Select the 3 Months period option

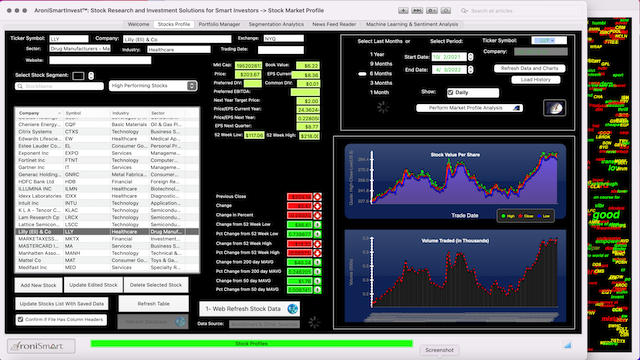point(381,83)
